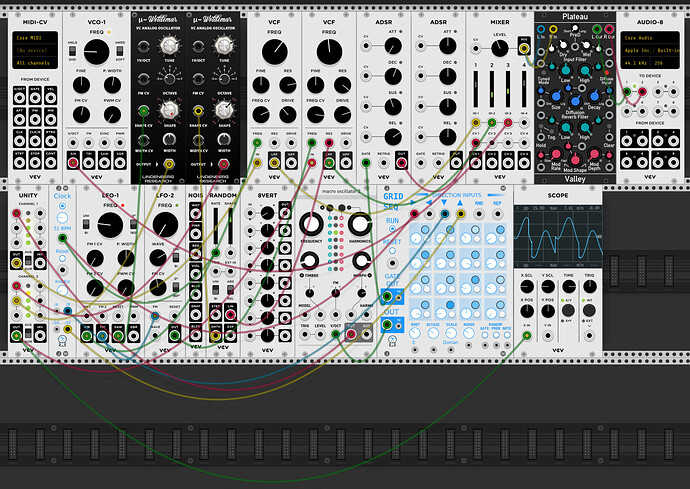Image resolution: width=690 pixels, height=489 pixels.
Task: Click the AUX output jack on Macro Oscillator 2
Action: tap(366, 335)
